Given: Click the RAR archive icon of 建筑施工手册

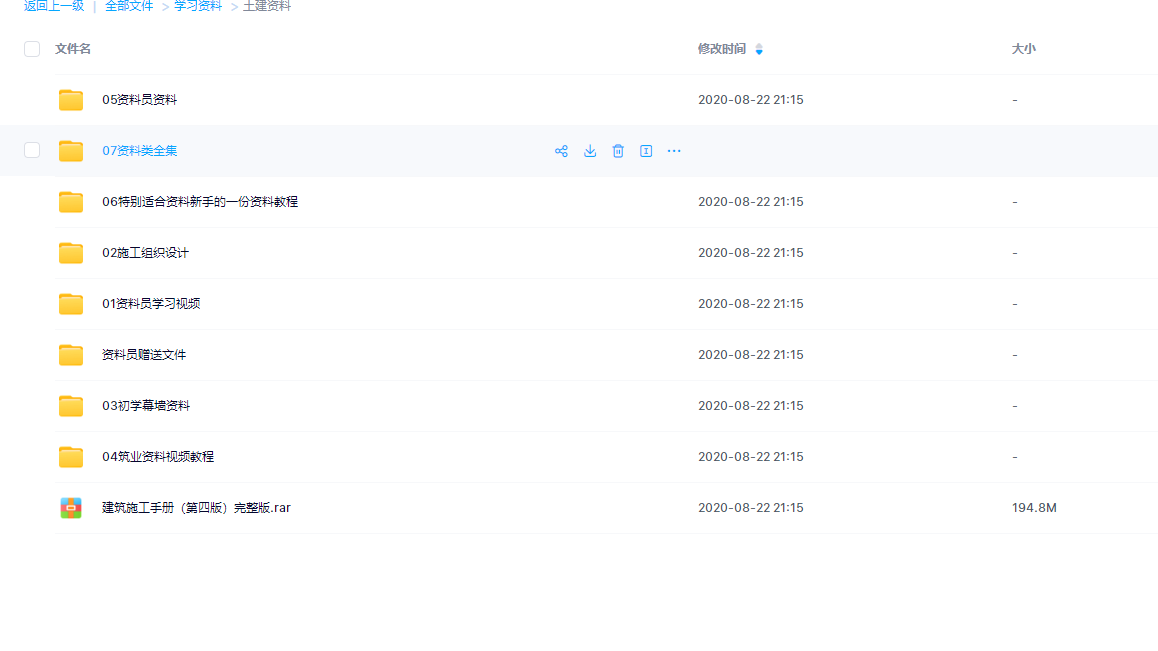Looking at the screenshot, I should 71,508.
